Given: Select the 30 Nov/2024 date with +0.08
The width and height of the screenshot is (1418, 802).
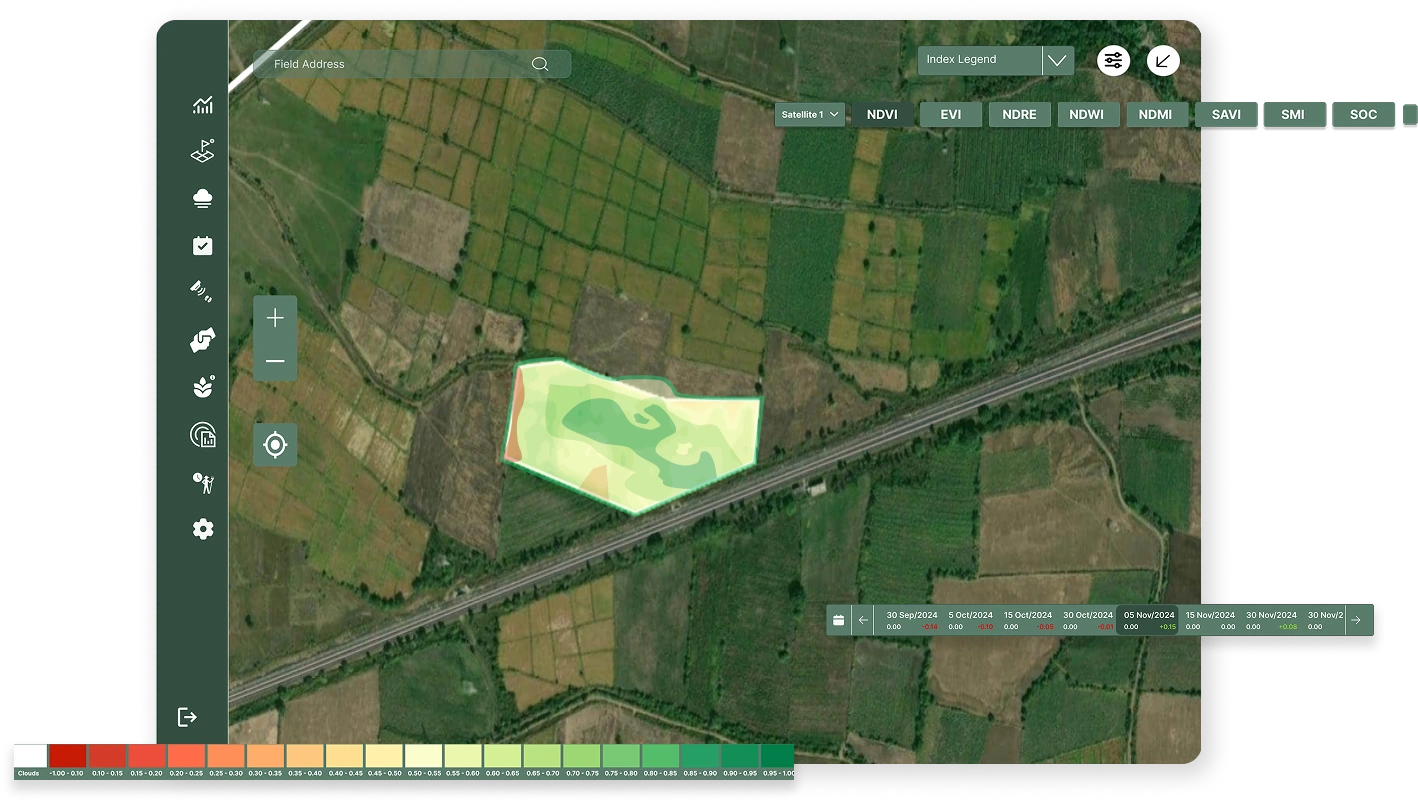Looking at the screenshot, I should (1271, 620).
